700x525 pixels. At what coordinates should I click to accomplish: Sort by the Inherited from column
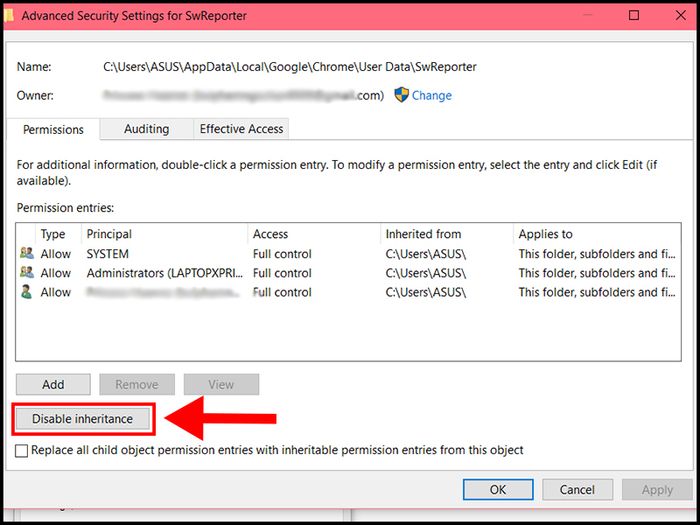pos(423,234)
